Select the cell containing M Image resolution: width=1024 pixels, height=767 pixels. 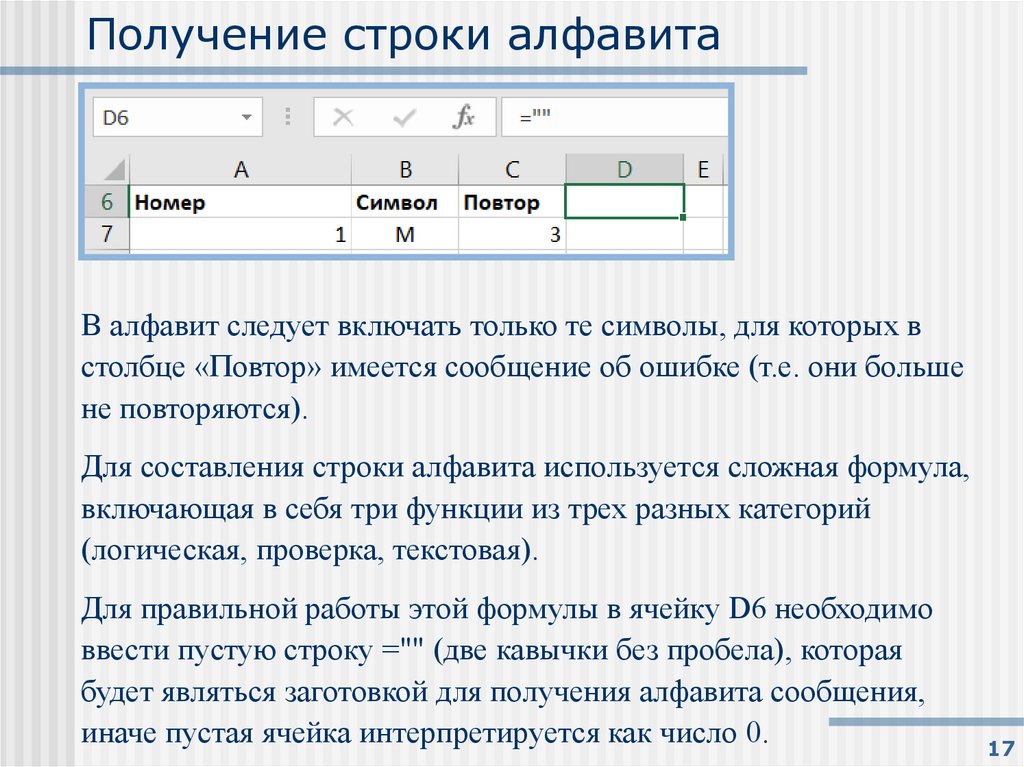(406, 233)
